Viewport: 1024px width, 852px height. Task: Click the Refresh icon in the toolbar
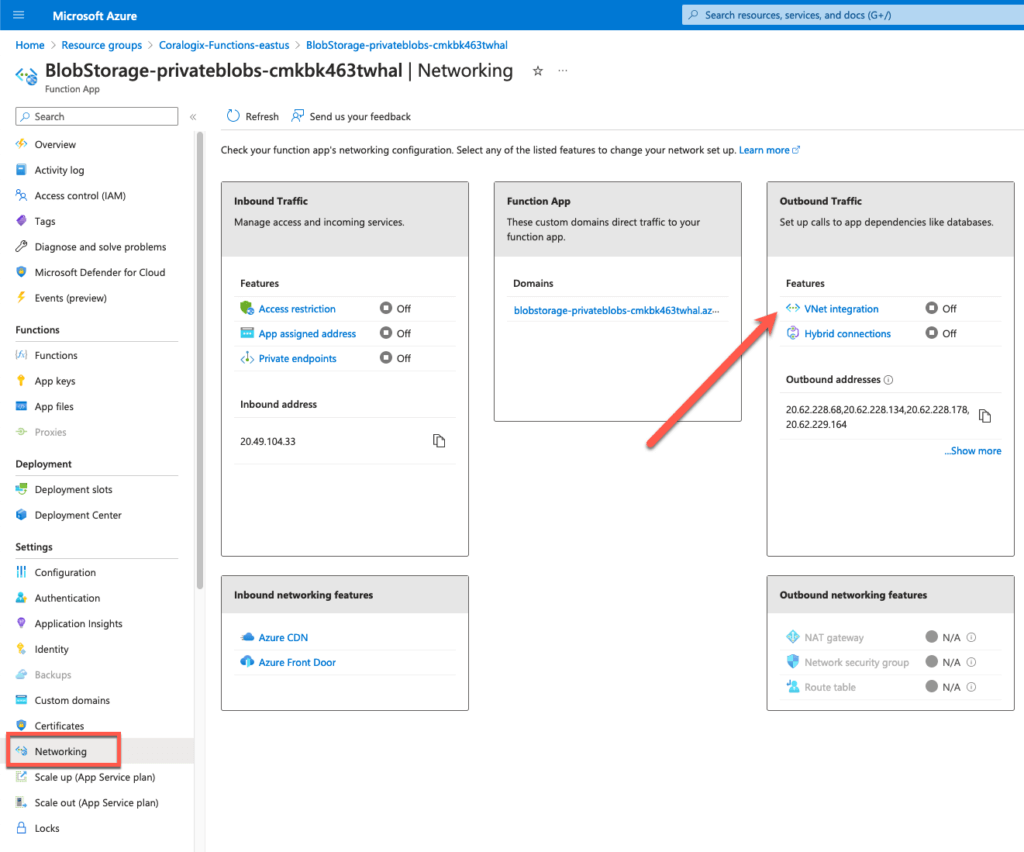click(x=233, y=116)
